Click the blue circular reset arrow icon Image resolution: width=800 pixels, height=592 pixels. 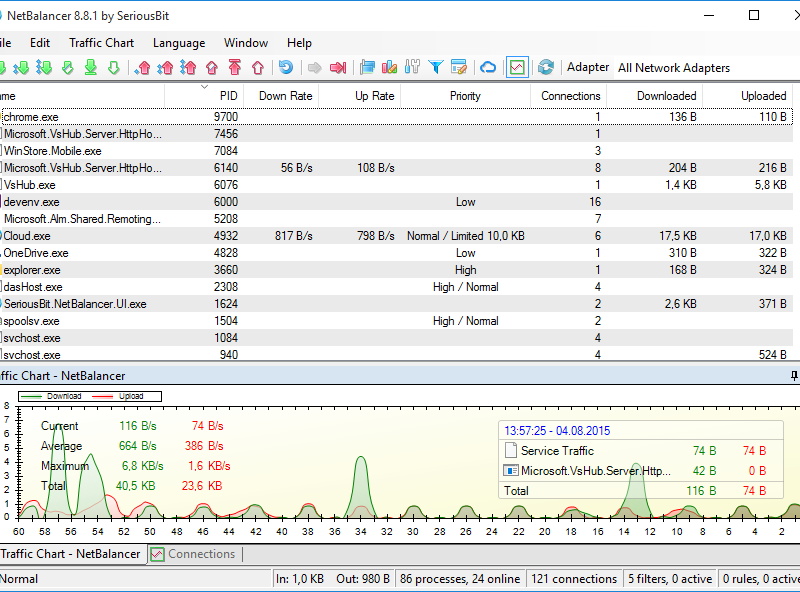286,67
